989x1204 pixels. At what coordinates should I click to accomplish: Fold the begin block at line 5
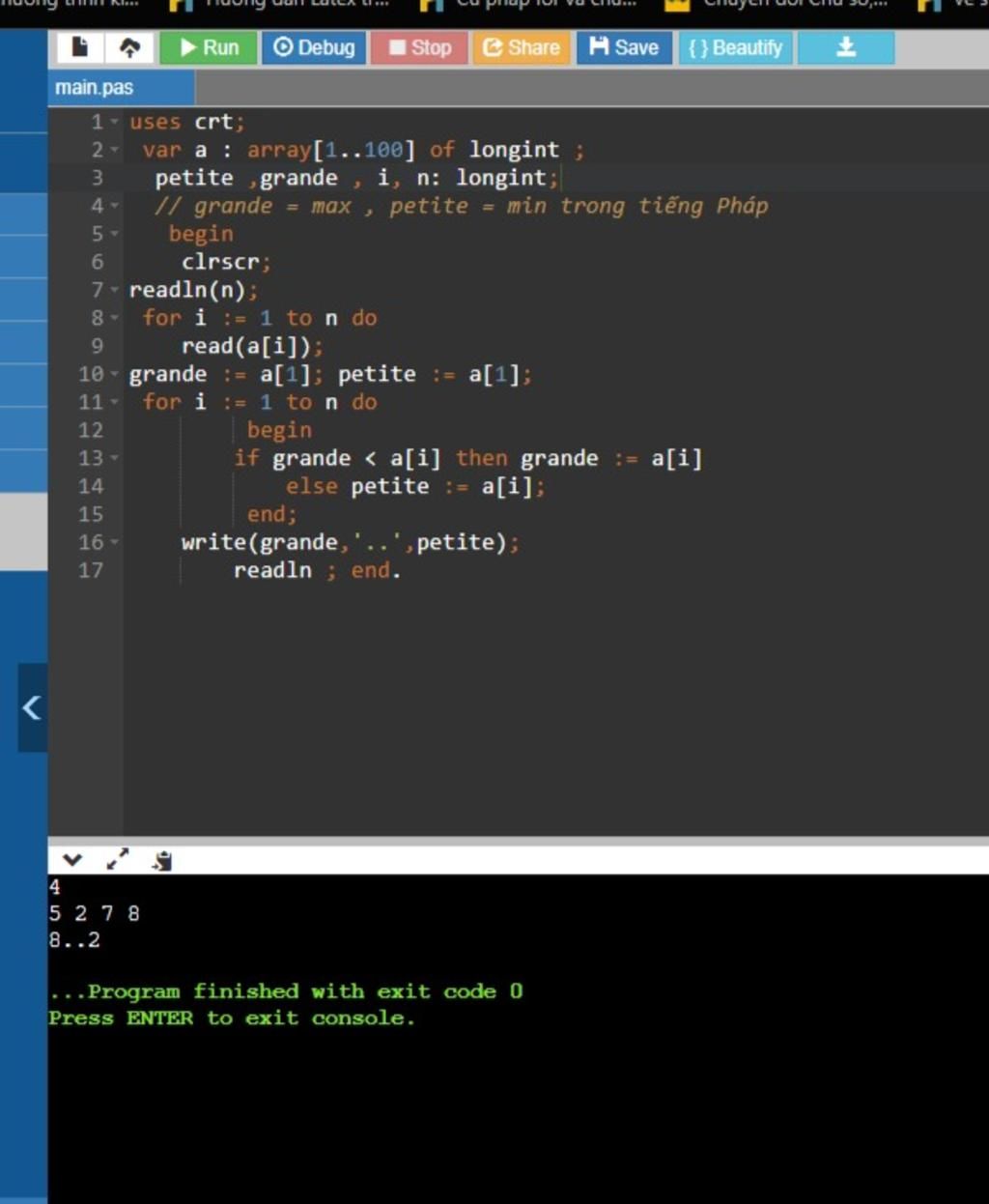coord(114,234)
